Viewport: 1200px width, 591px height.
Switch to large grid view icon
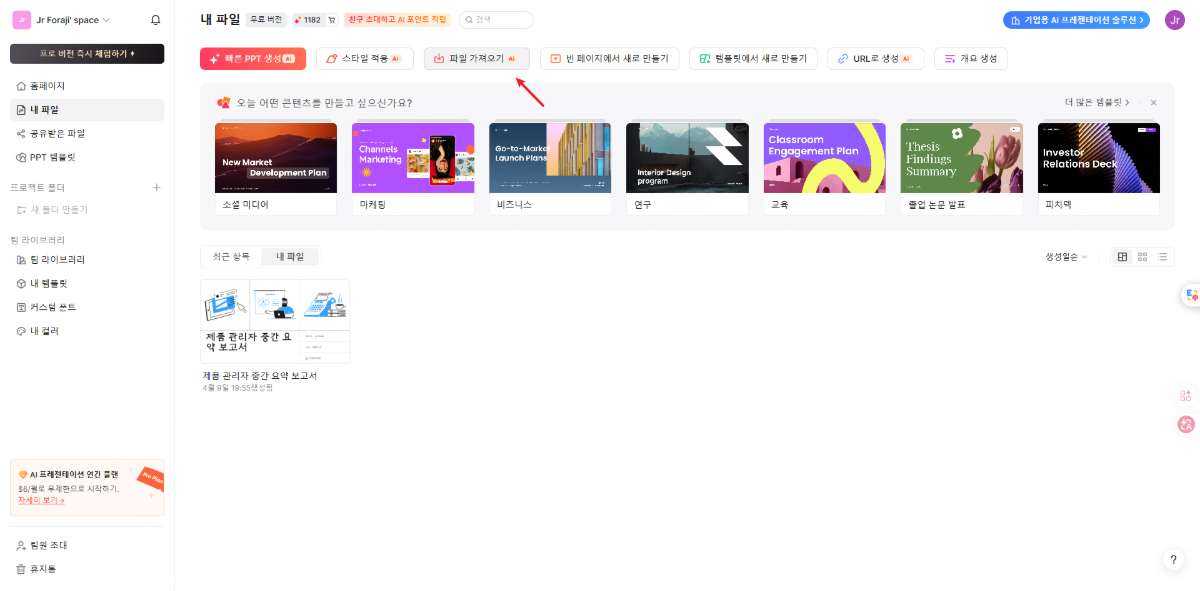pos(1123,257)
